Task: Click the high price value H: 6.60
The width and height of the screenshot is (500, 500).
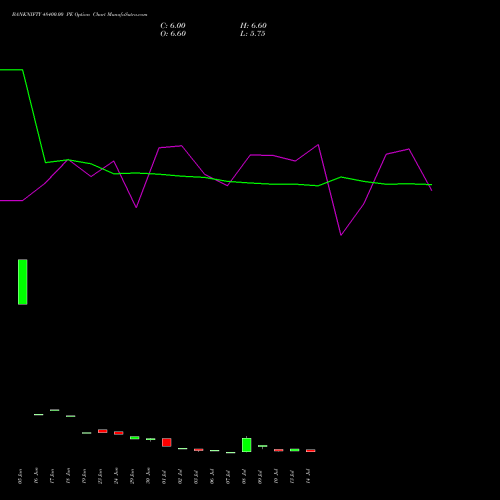Action: pos(253,26)
